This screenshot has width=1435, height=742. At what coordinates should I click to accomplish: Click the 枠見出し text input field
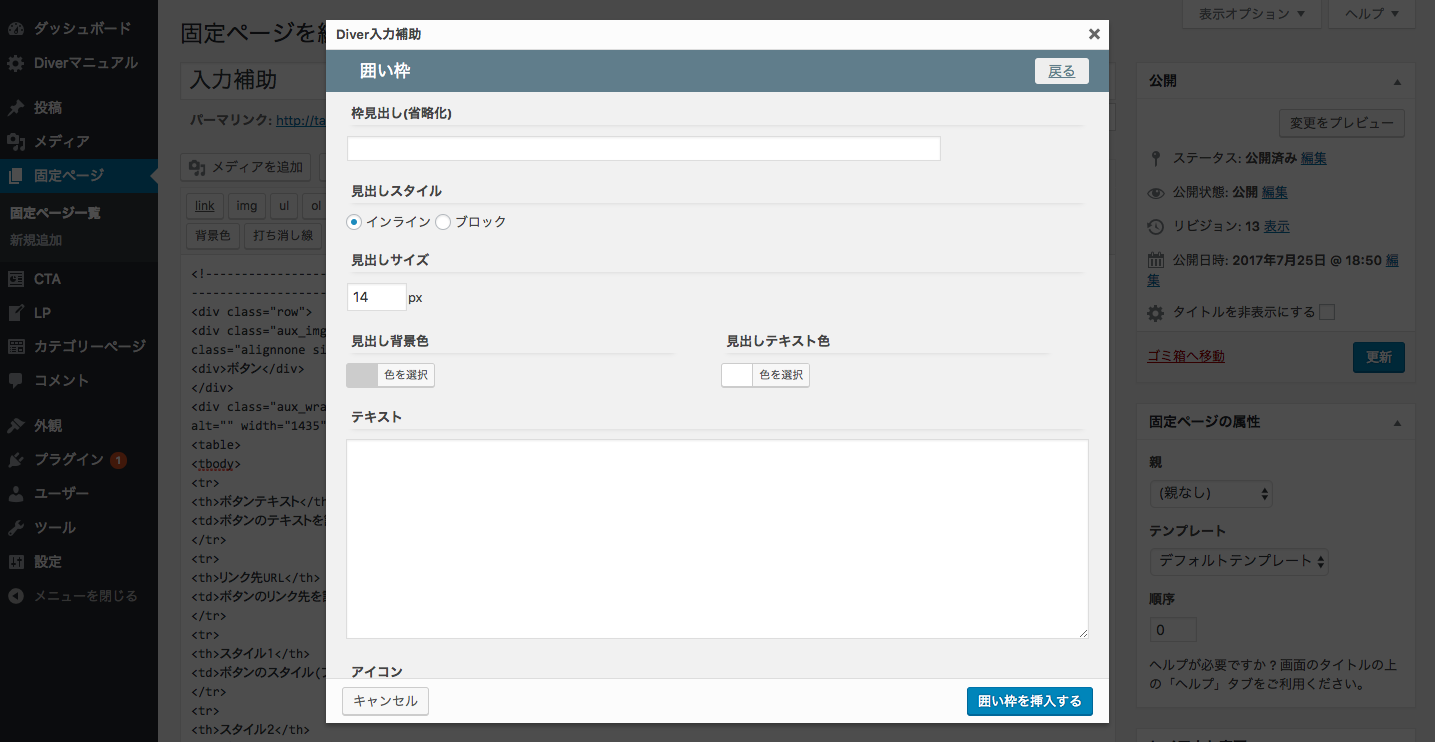coord(643,149)
